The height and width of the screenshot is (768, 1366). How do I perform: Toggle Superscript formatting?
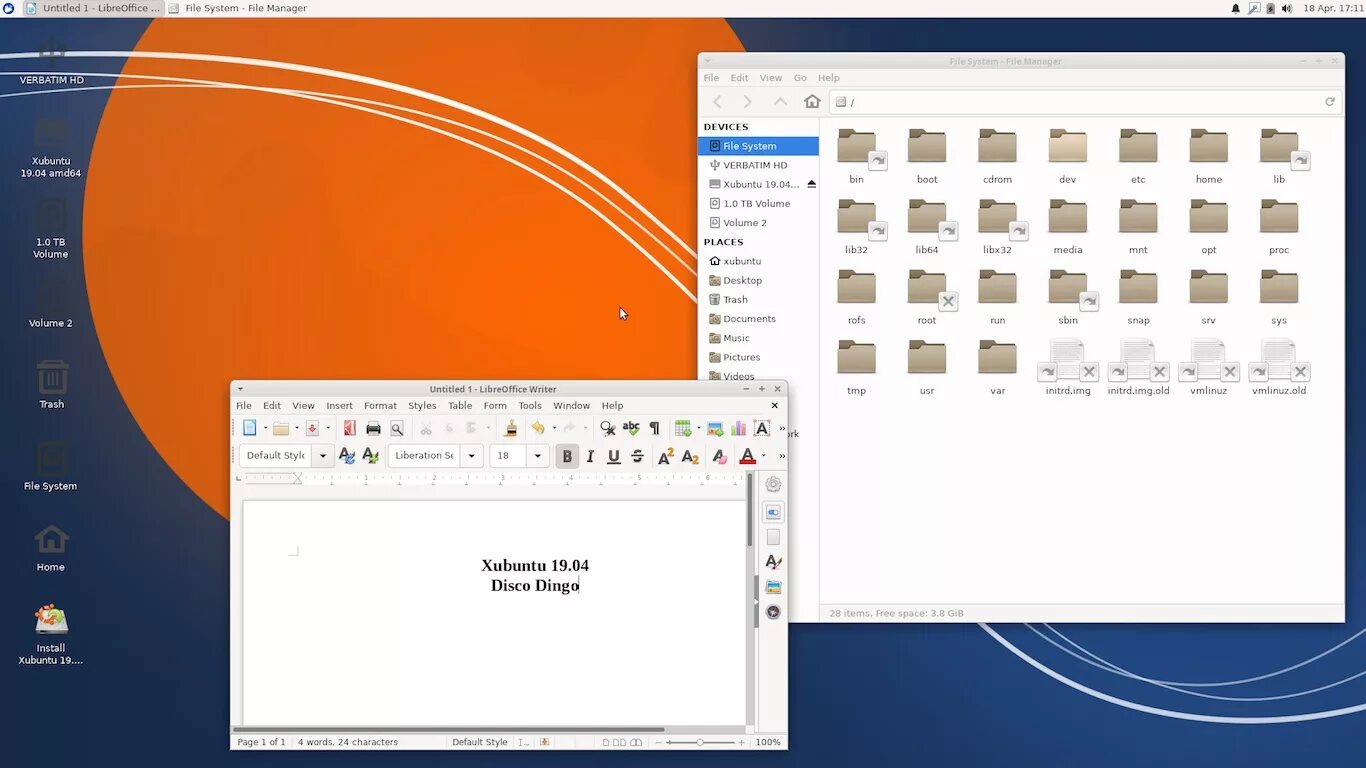tap(665, 456)
